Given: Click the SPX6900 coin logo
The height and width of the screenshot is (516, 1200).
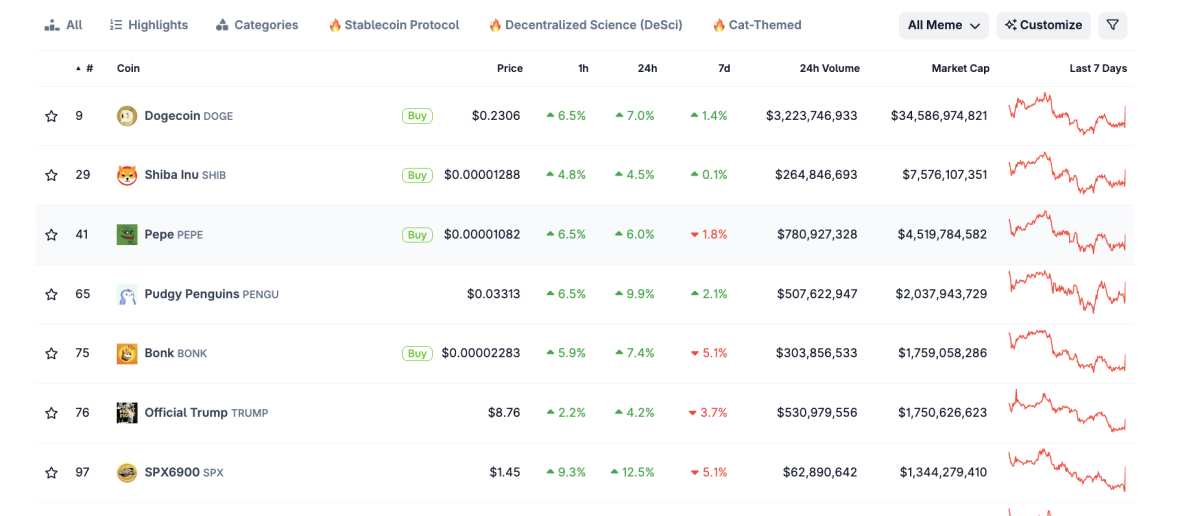Looking at the screenshot, I should tap(127, 472).
